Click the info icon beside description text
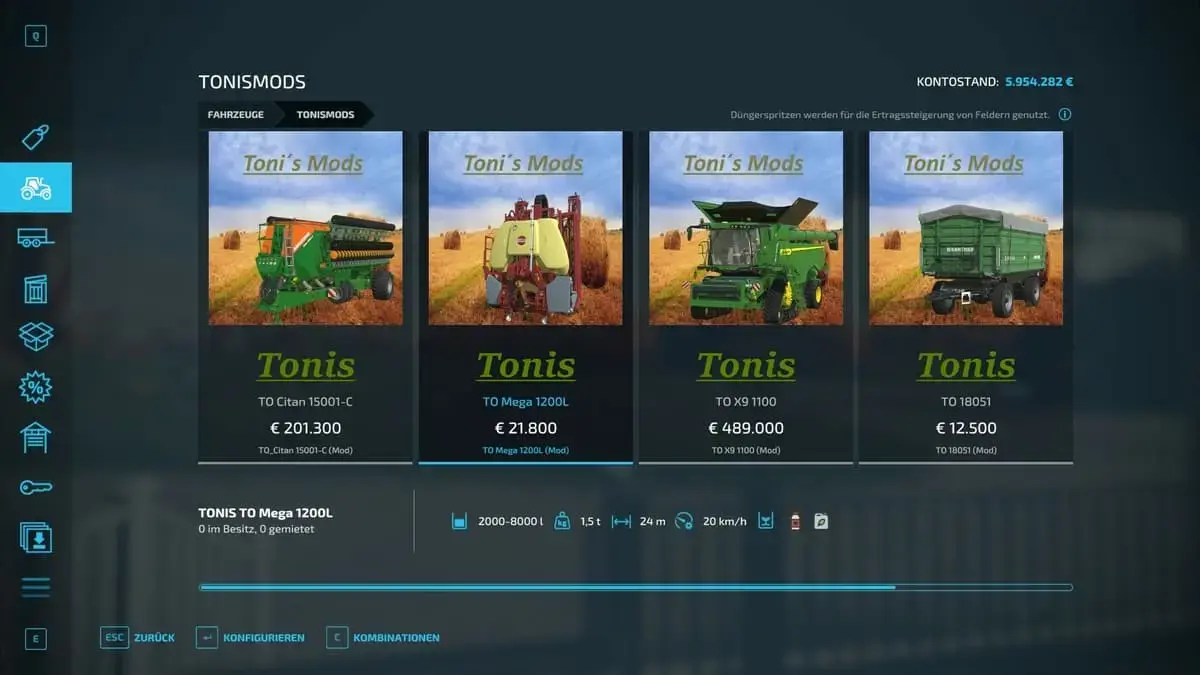1200x675 pixels. coord(1065,114)
